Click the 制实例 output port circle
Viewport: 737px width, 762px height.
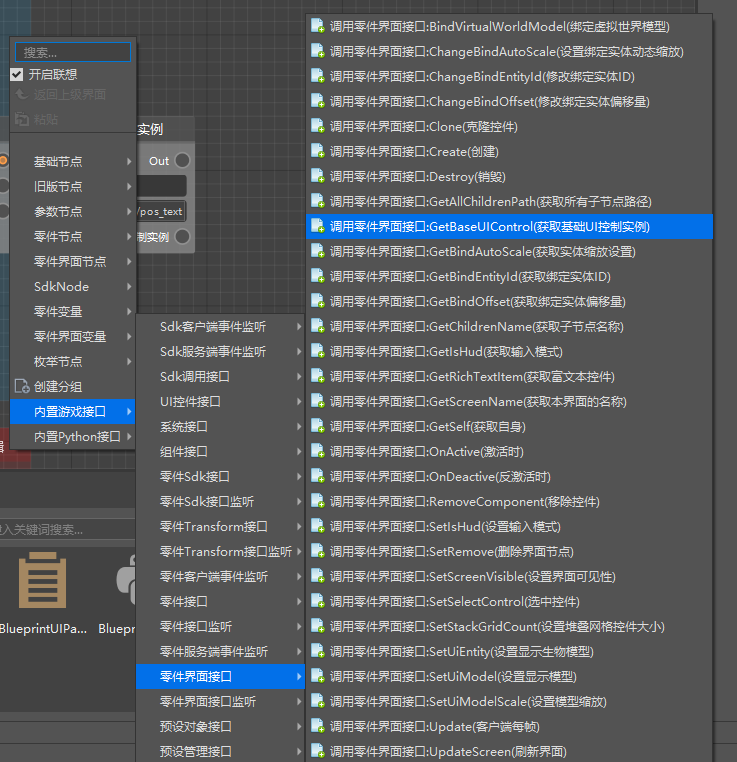pos(182,237)
